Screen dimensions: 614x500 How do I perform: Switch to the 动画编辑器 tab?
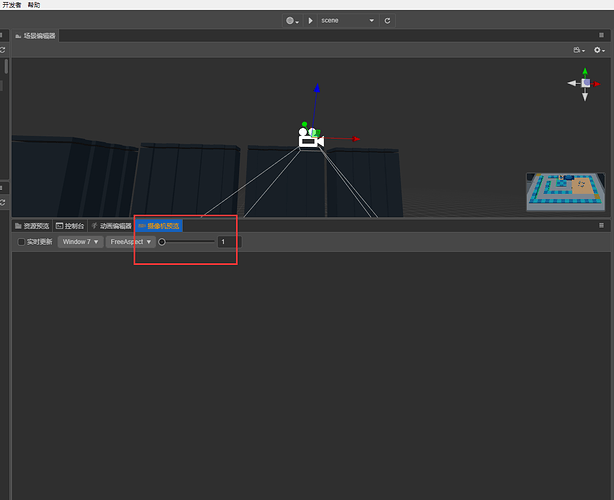[112, 226]
